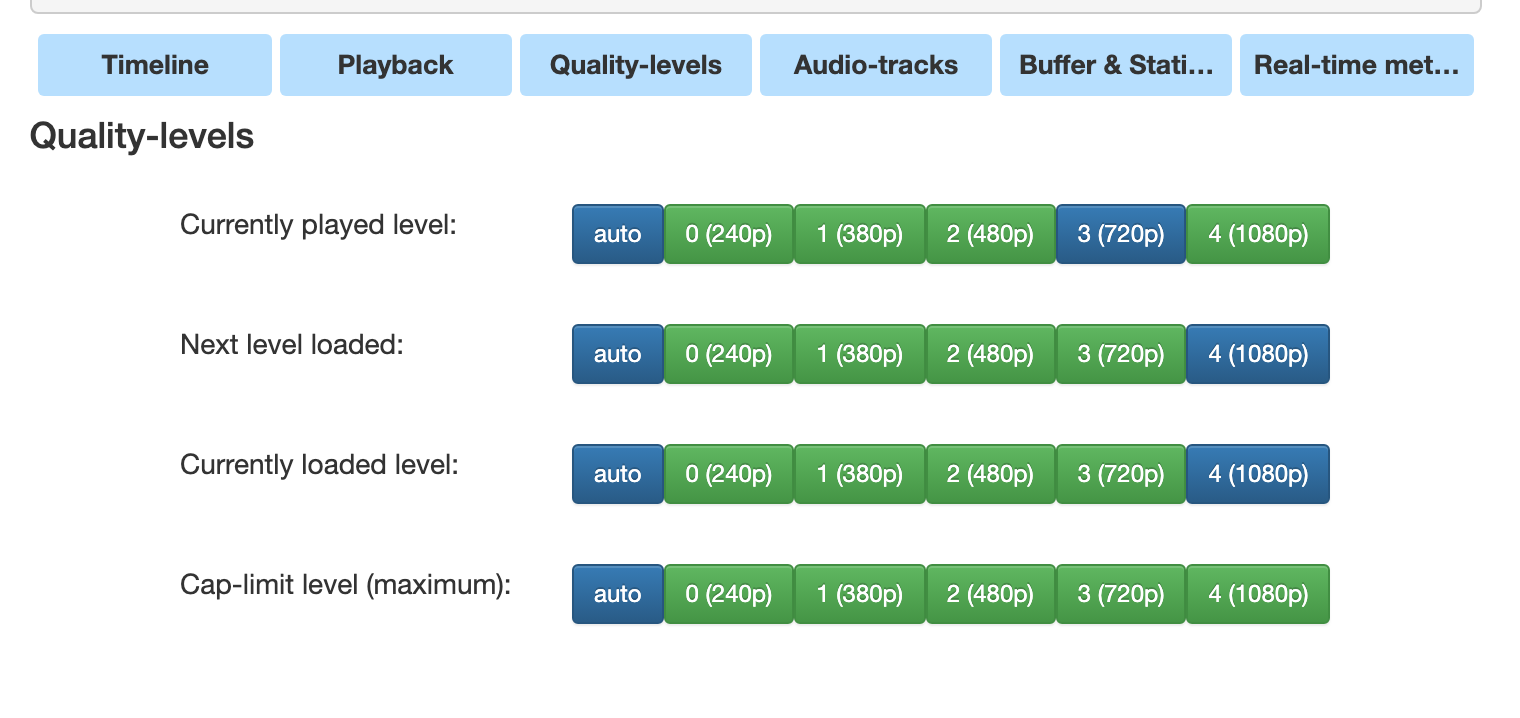Image resolution: width=1520 pixels, height=718 pixels.
Task: Set currently loaded level to auto
Action: pos(617,474)
